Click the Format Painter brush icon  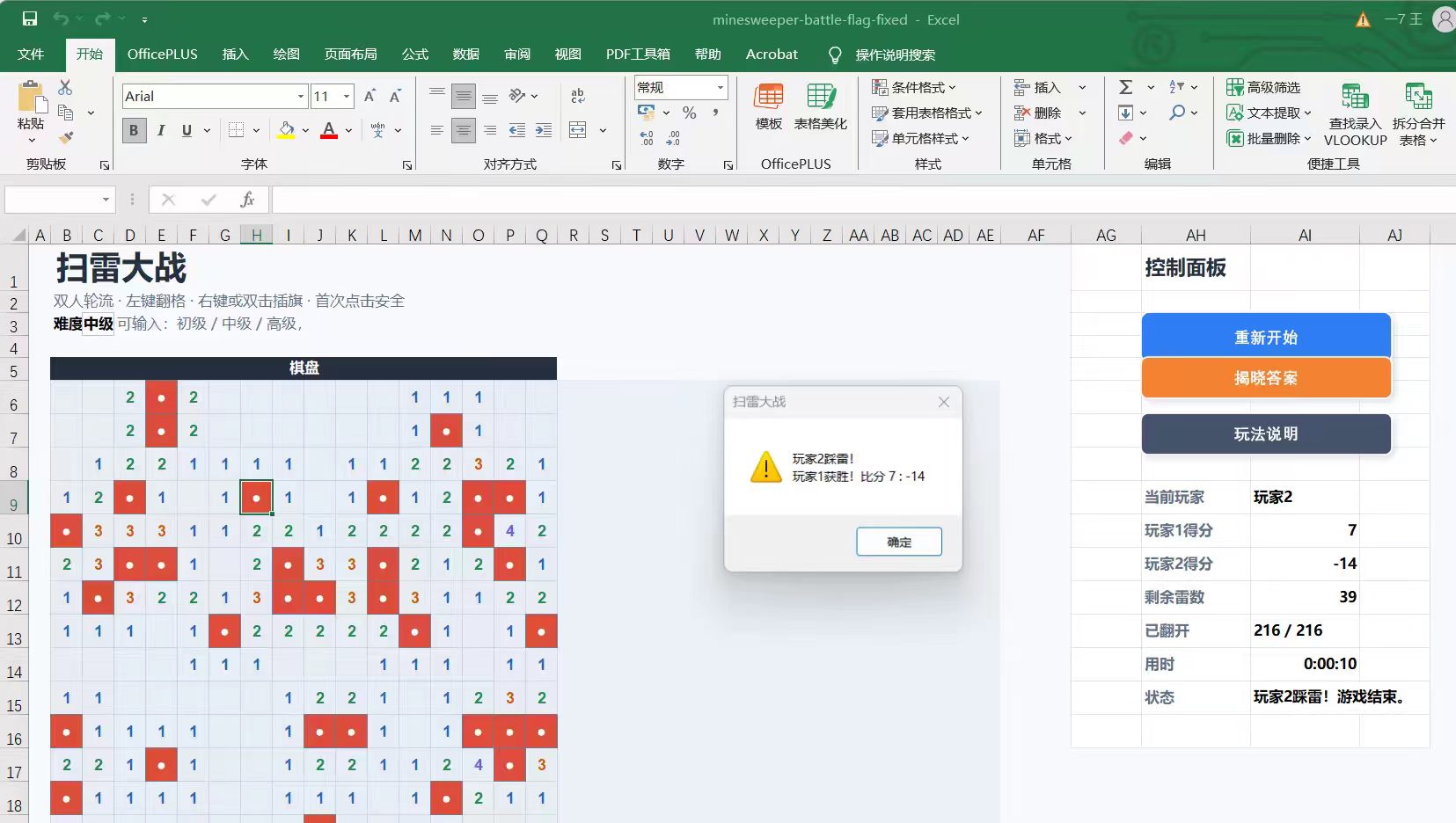65,138
